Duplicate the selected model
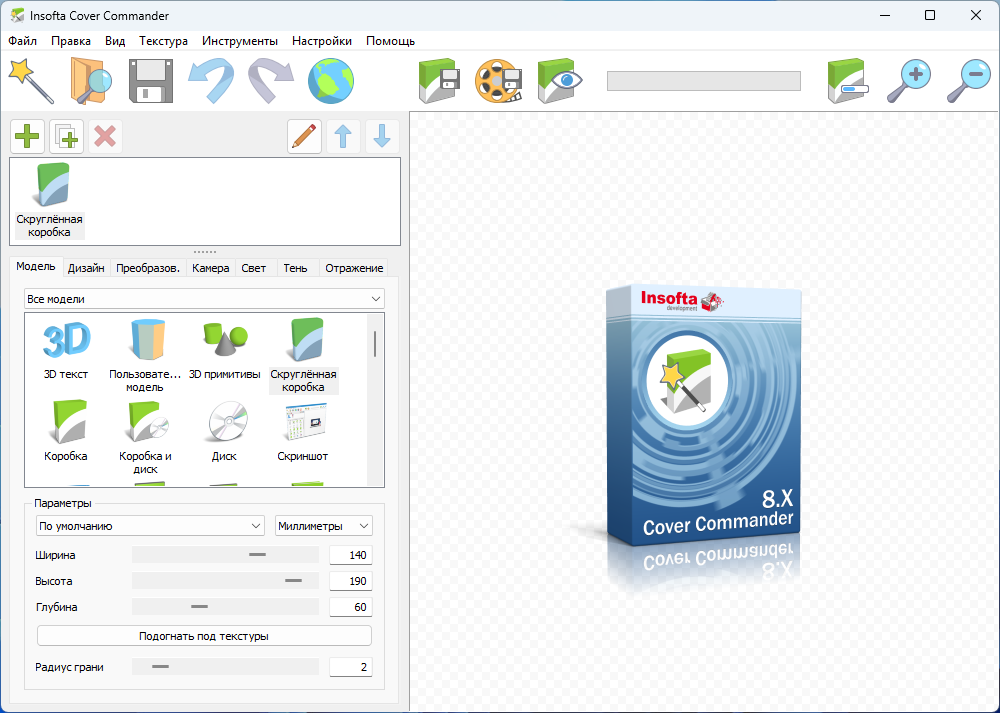 (66, 136)
